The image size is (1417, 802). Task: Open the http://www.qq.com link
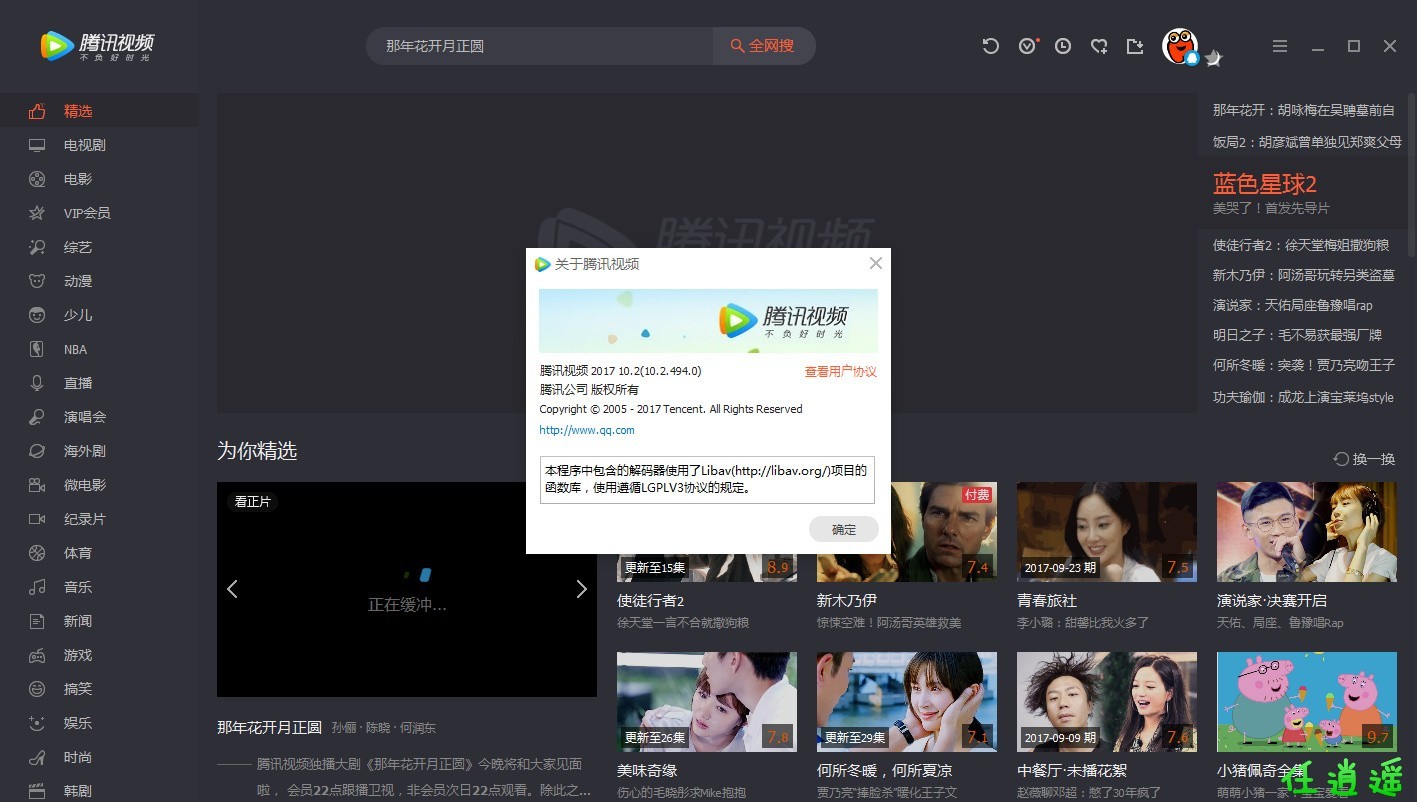point(587,430)
